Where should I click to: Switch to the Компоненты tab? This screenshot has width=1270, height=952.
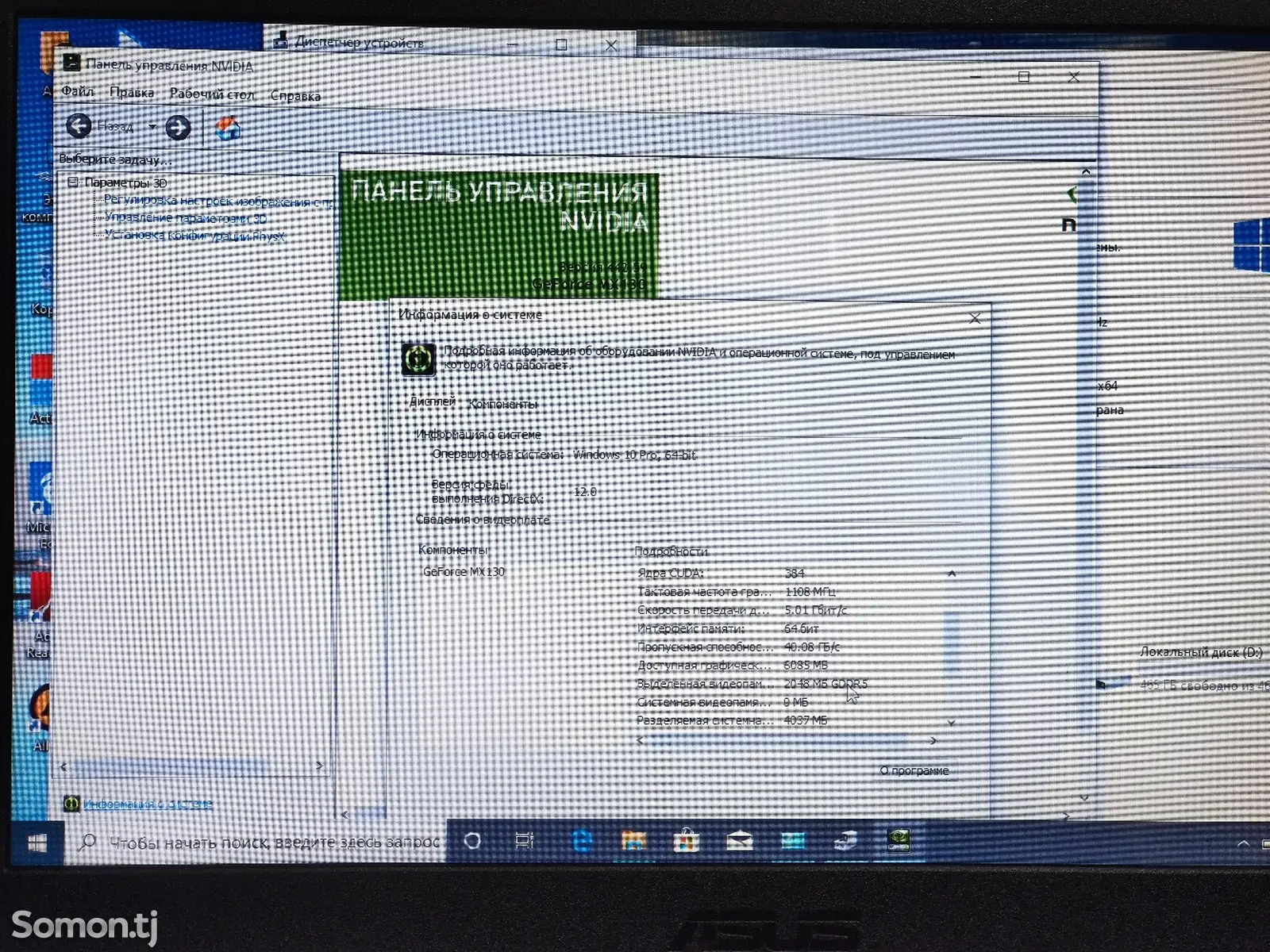pos(502,404)
